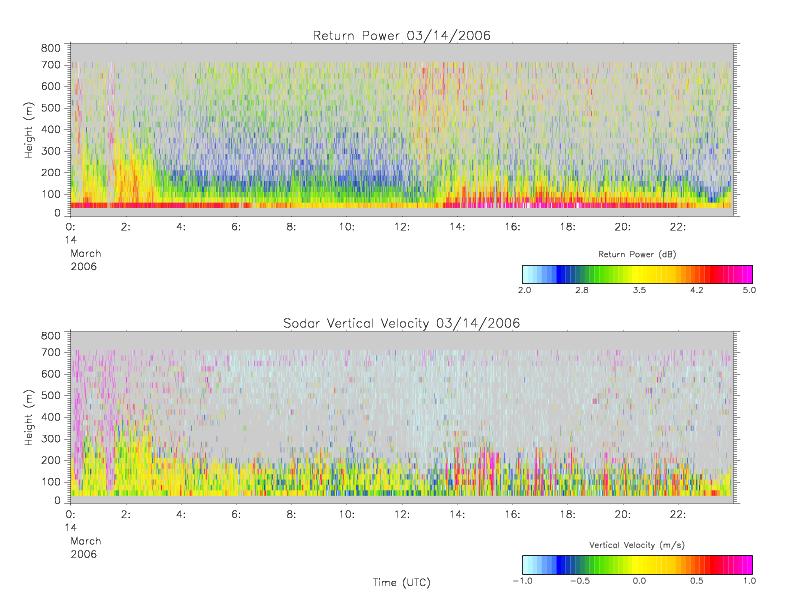Select the 'Return Power (dB)' legend label

(x=637, y=254)
